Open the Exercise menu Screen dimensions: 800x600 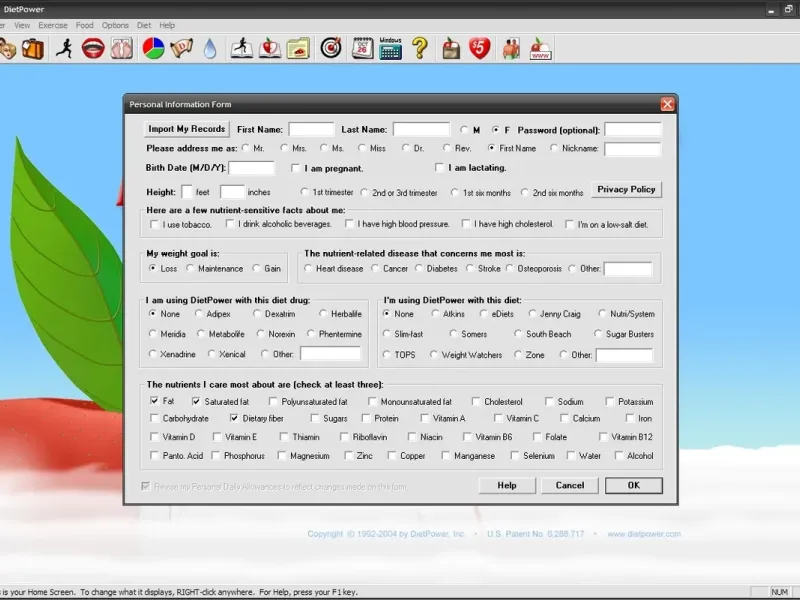point(53,25)
